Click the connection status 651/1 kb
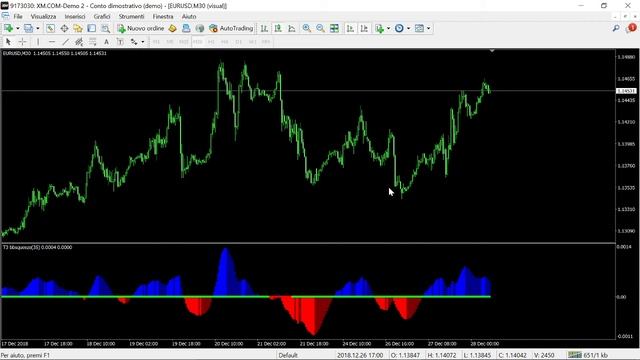The width and height of the screenshot is (640, 360). click(588, 355)
